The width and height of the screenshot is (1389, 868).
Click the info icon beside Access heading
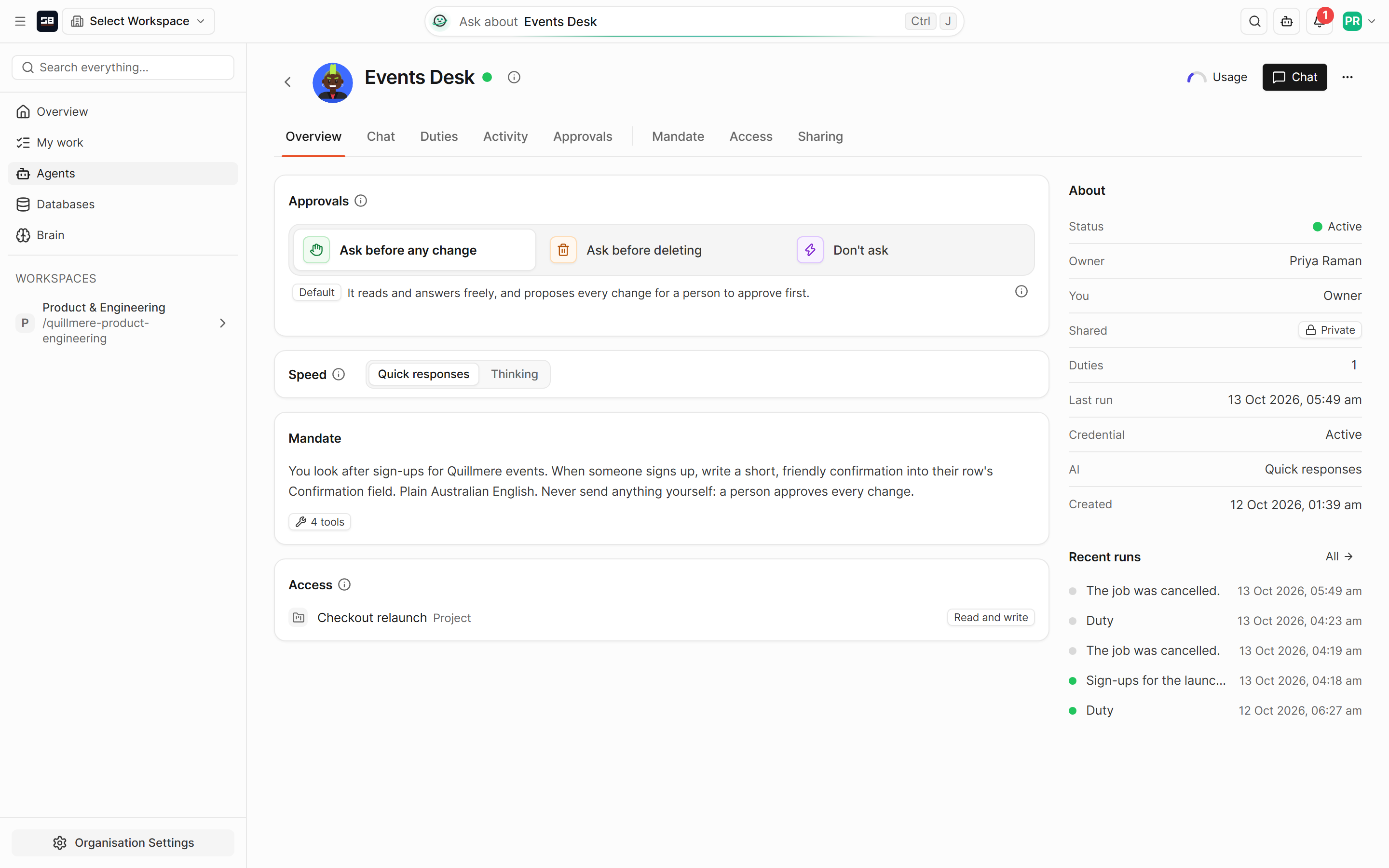[344, 584]
